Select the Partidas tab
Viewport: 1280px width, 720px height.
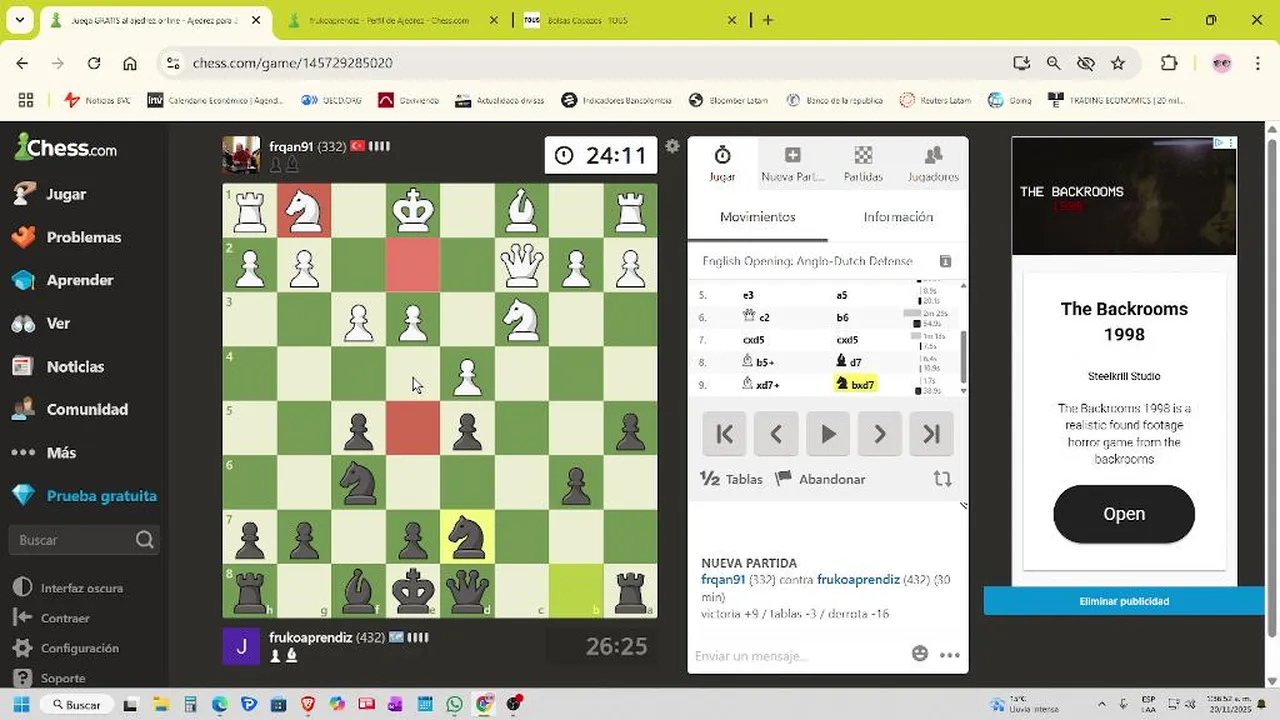tap(863, 162)
